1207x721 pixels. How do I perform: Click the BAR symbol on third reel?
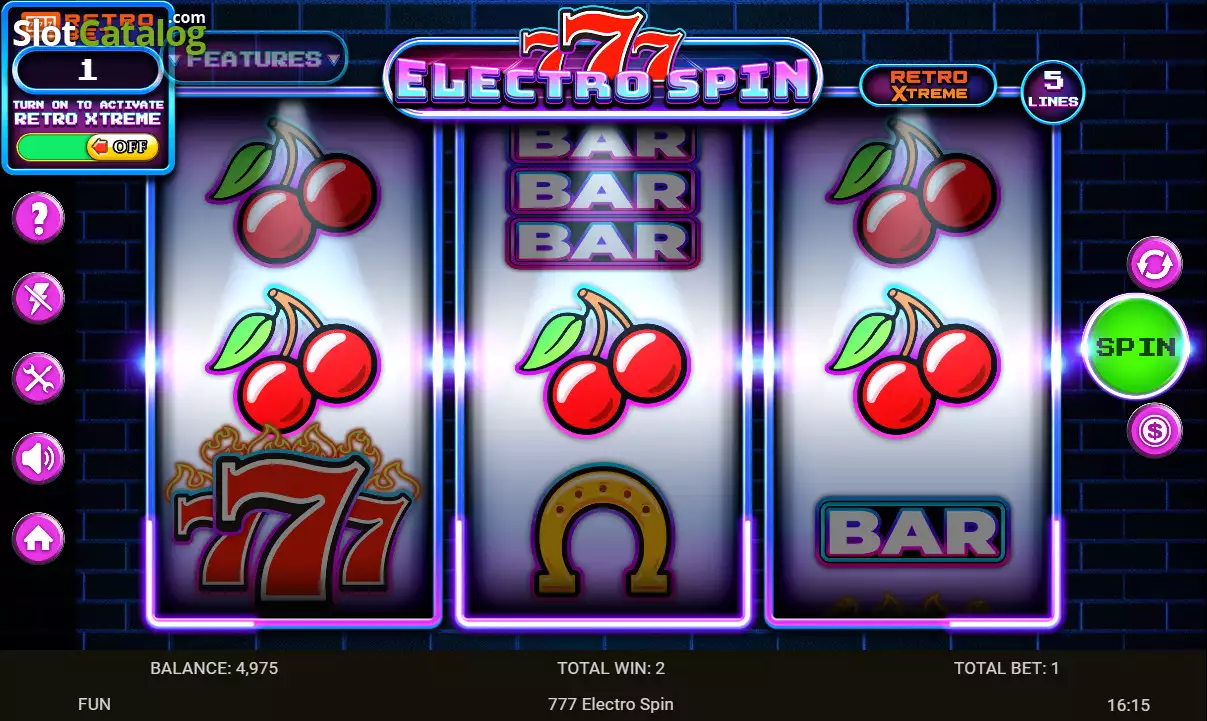pyautogui.click(x=913, y=533)
